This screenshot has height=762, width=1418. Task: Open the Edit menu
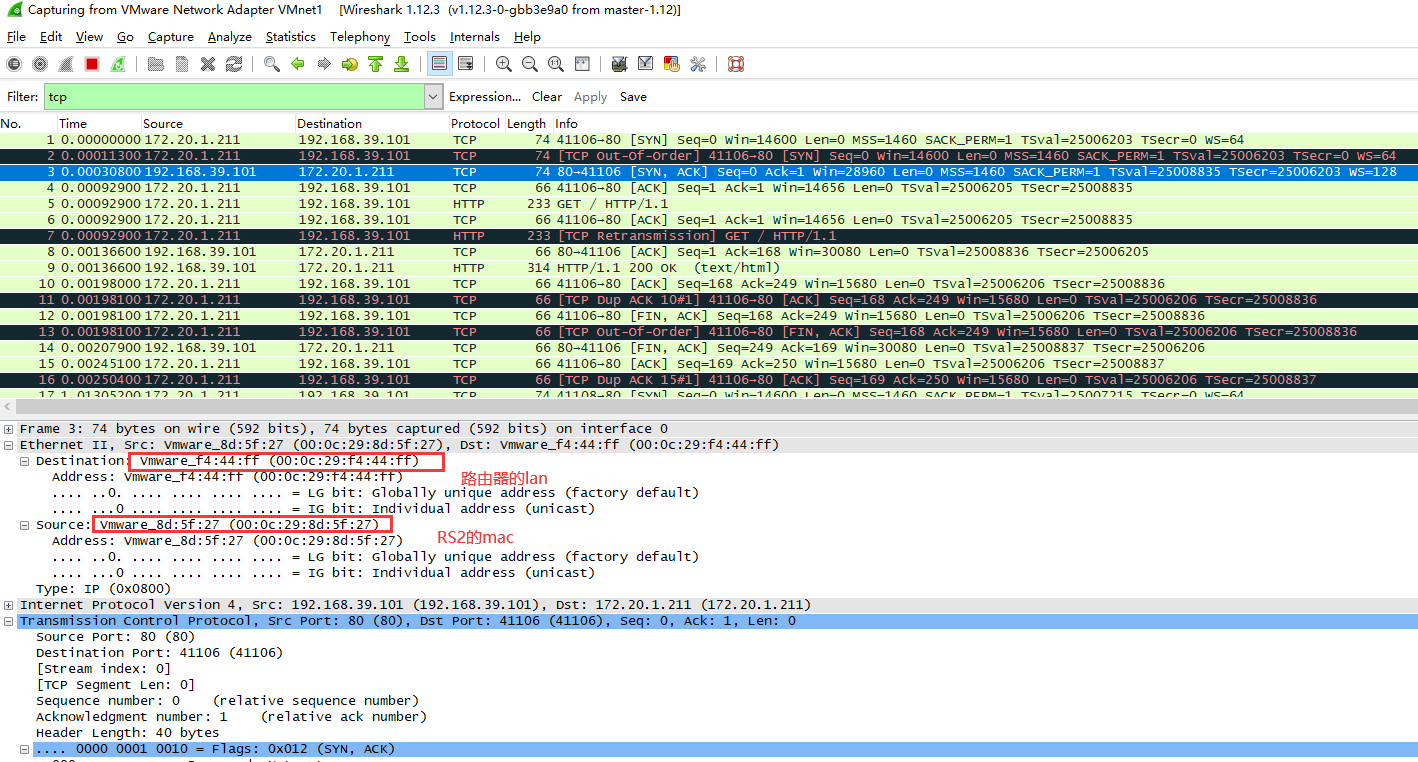(x=51, y=37)
